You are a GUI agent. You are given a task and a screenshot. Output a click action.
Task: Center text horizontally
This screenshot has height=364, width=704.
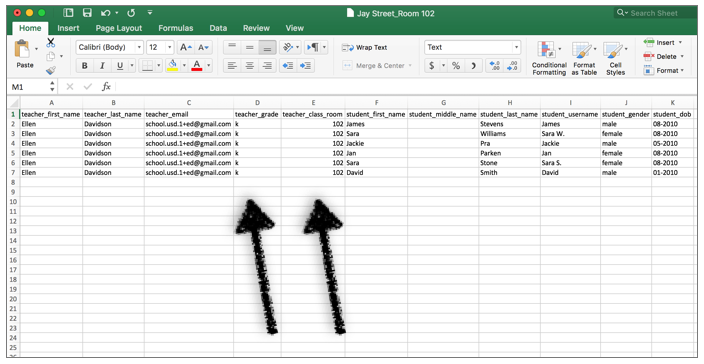pos(250,66)
